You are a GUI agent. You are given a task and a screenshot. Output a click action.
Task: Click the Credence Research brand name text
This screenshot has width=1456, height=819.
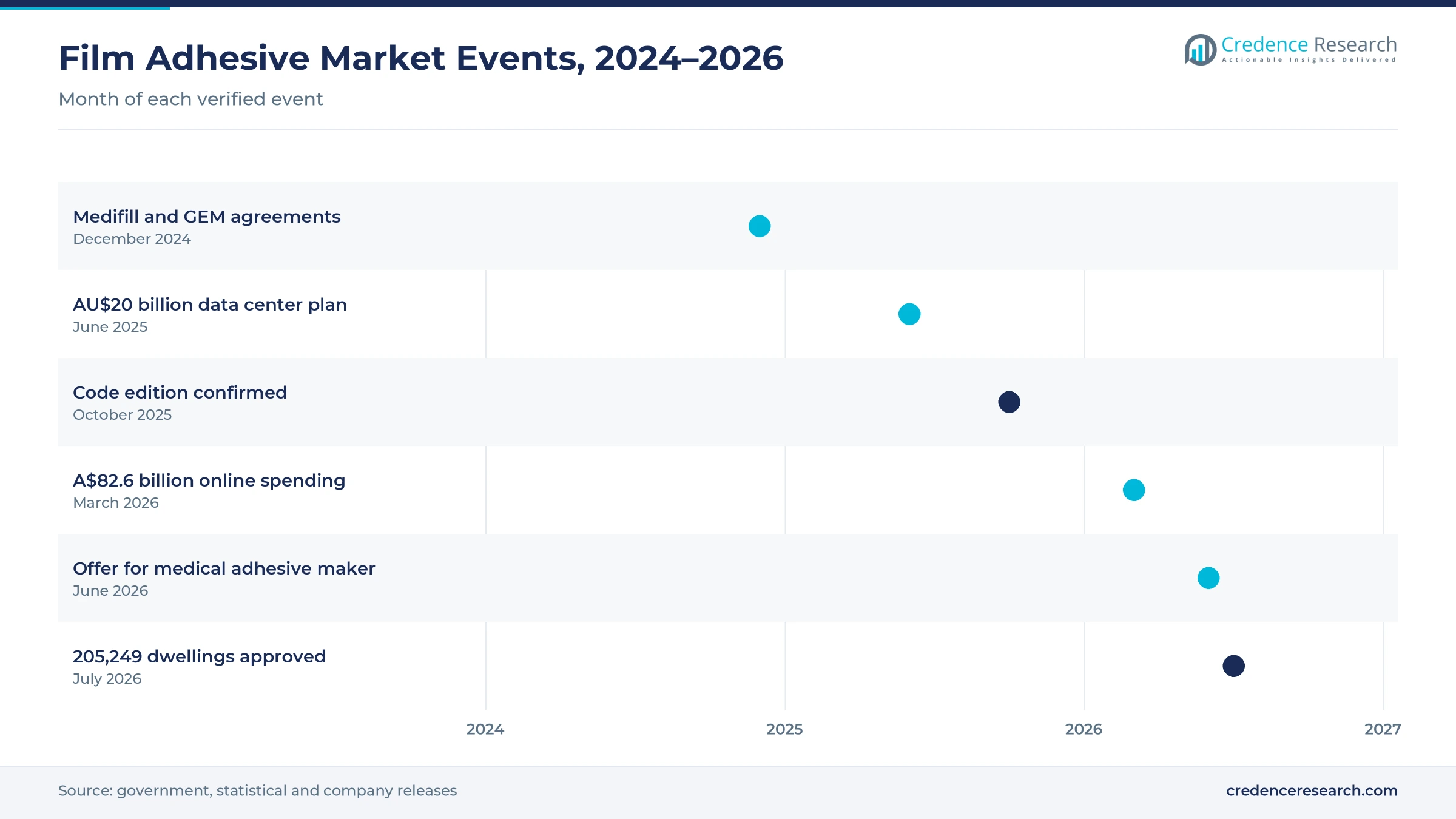[x=1309, y=44]
